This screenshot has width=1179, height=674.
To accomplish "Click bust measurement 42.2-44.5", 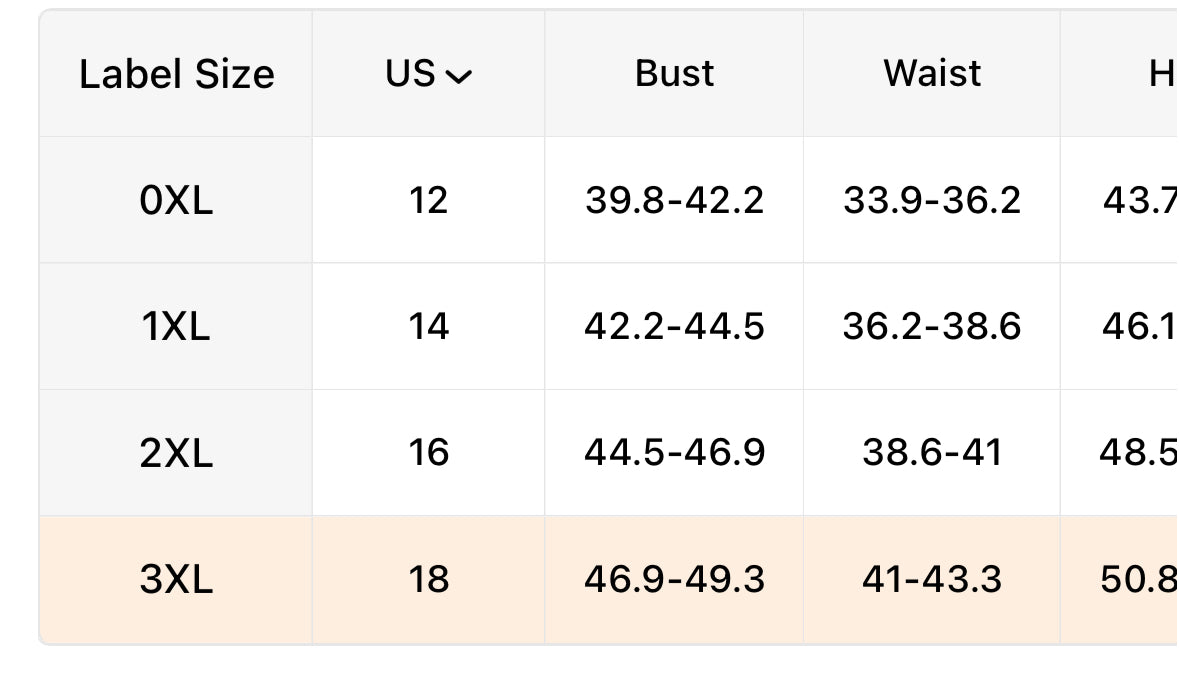I will pyautogui.click(x=674, y=327).
